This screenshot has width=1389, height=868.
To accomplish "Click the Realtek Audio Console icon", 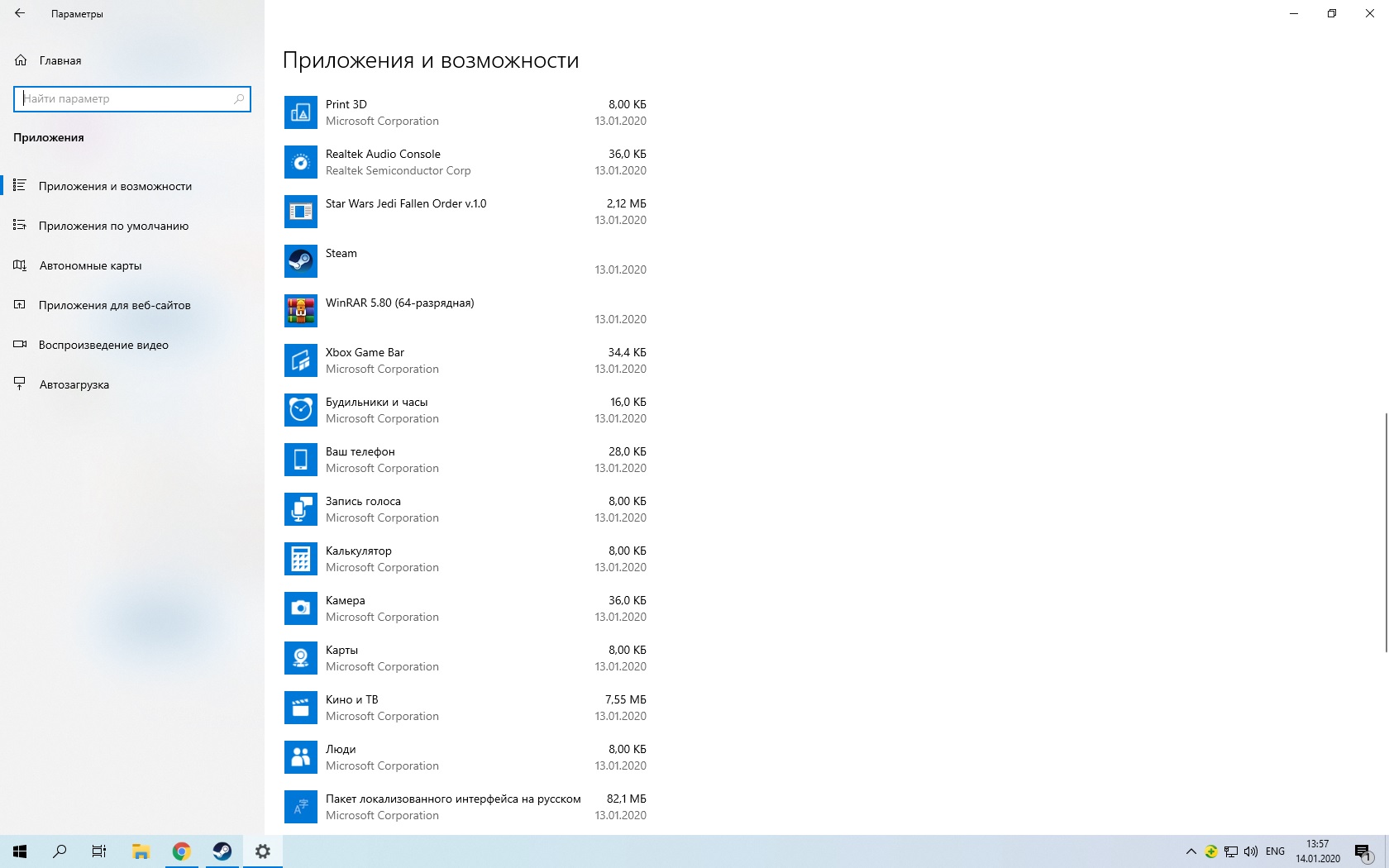I will (301, 162).
